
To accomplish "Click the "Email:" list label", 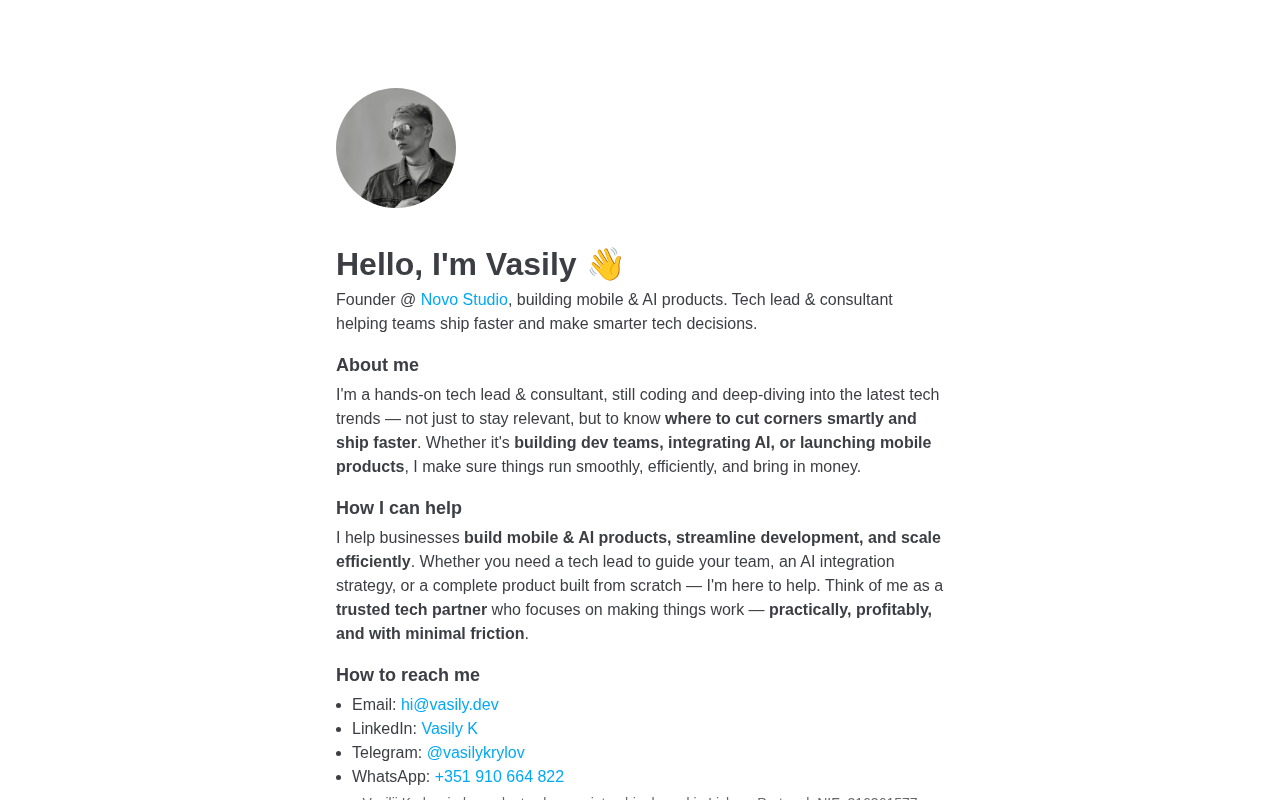I will tap(374, 705).
